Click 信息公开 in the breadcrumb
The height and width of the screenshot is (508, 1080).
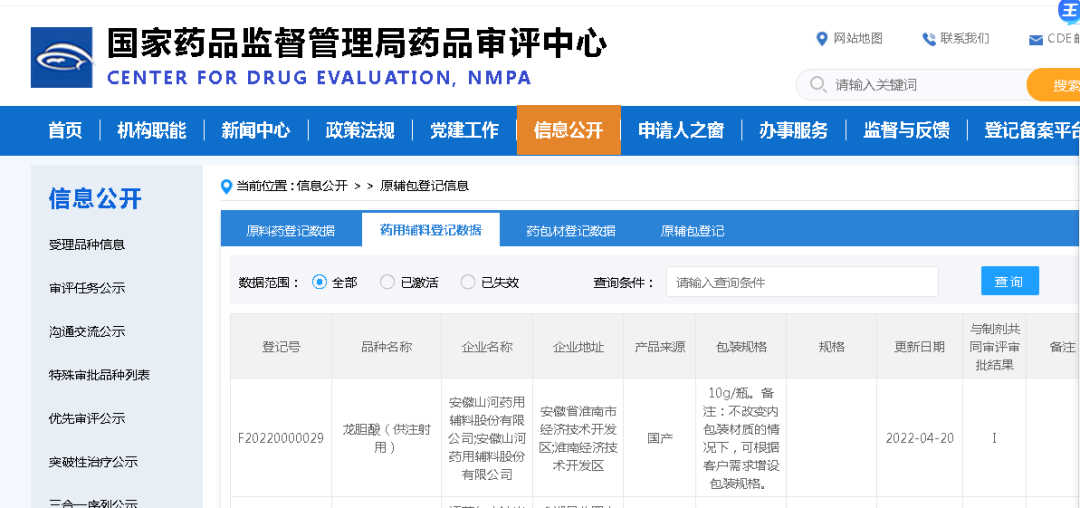(322, 186)
